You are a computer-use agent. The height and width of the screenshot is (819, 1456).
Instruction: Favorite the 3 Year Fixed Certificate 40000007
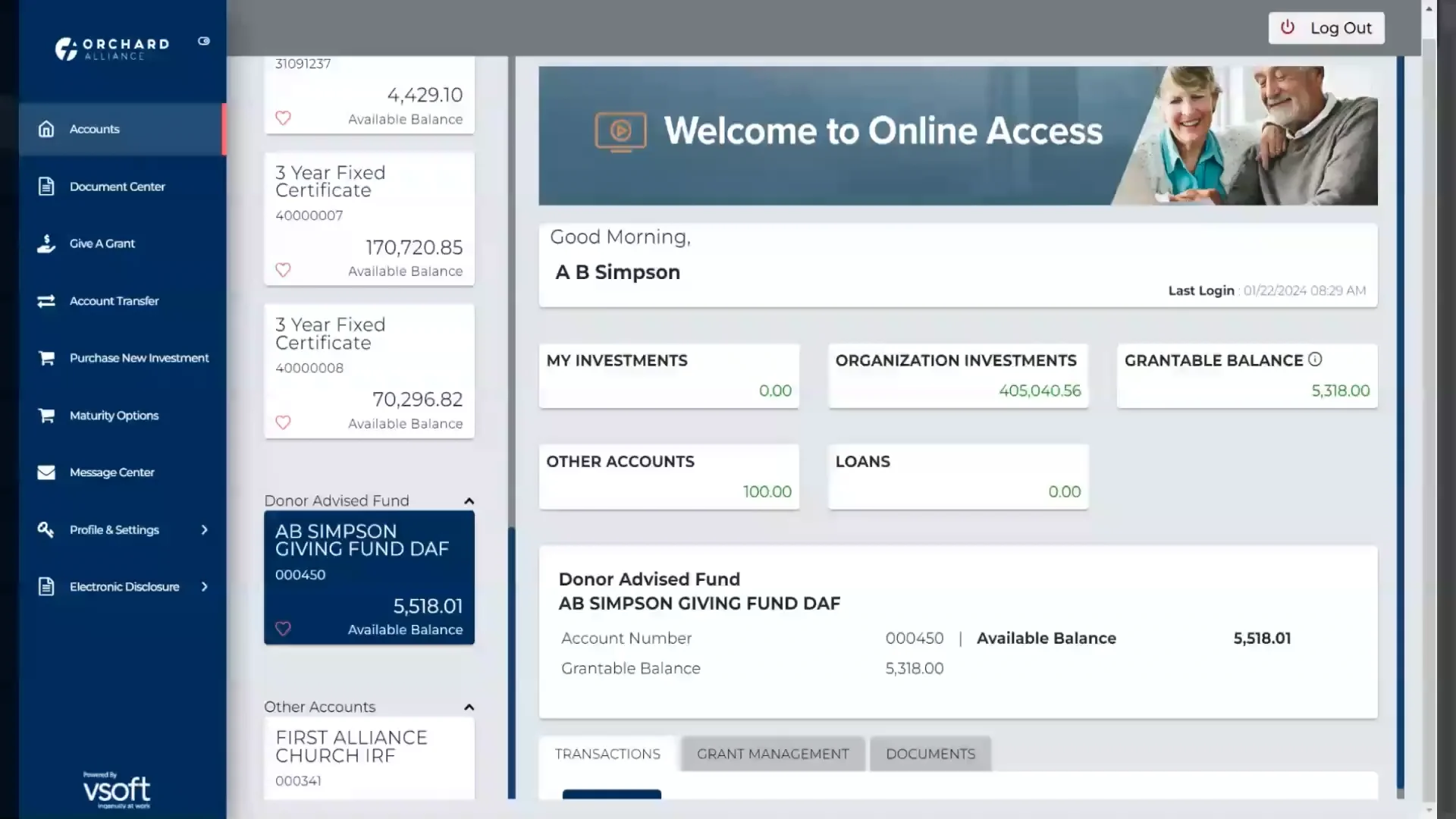click(x=283, y=270)
